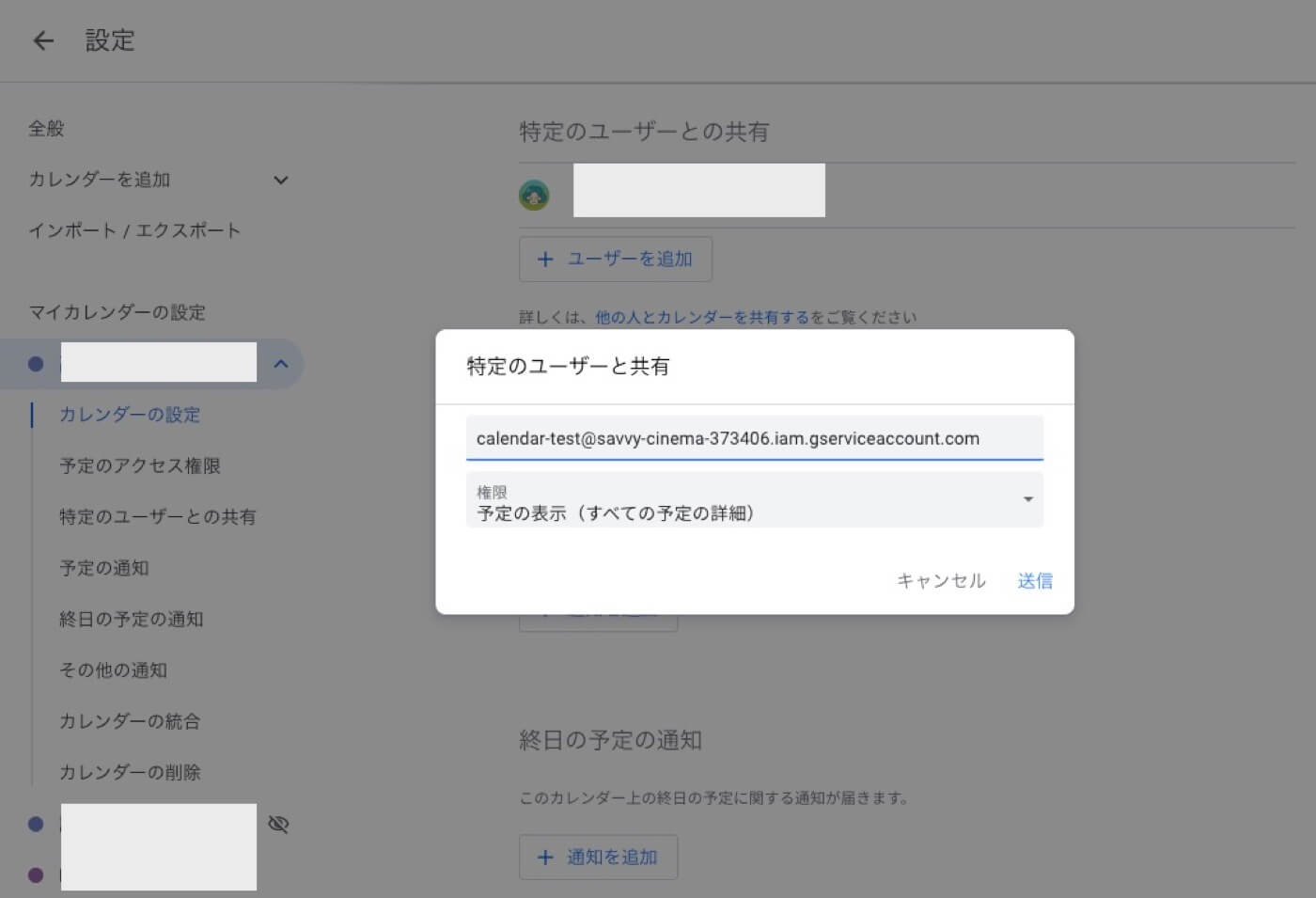
Task: Click the blue dot beside the selected calendar
Action: [35, 363]
